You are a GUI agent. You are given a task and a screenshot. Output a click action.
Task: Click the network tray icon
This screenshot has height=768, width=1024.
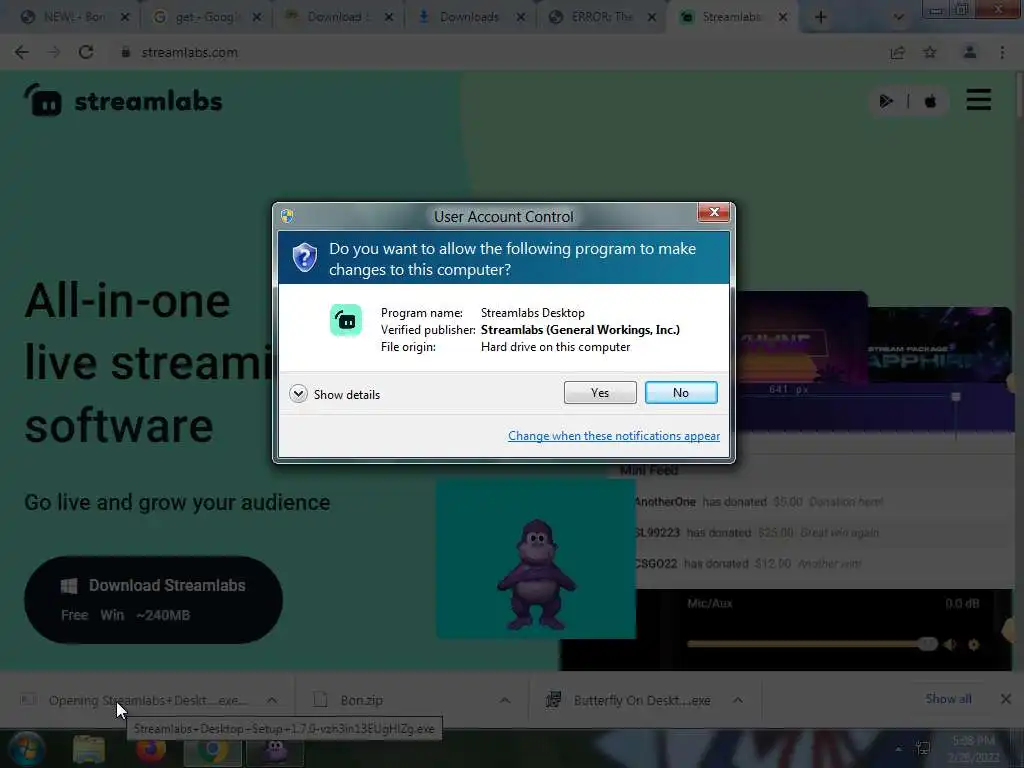(x=923, y=748)
